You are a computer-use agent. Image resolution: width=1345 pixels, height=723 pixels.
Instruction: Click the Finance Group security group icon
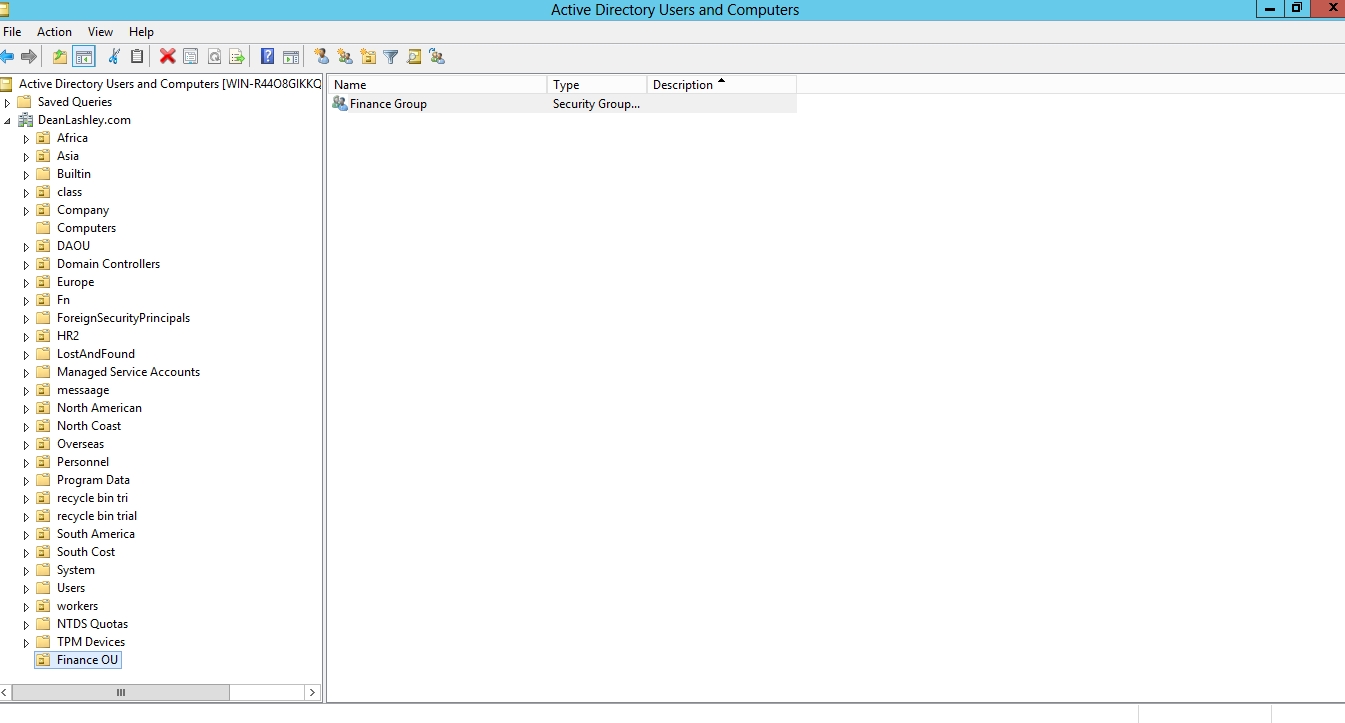click(x=340, y=104)
